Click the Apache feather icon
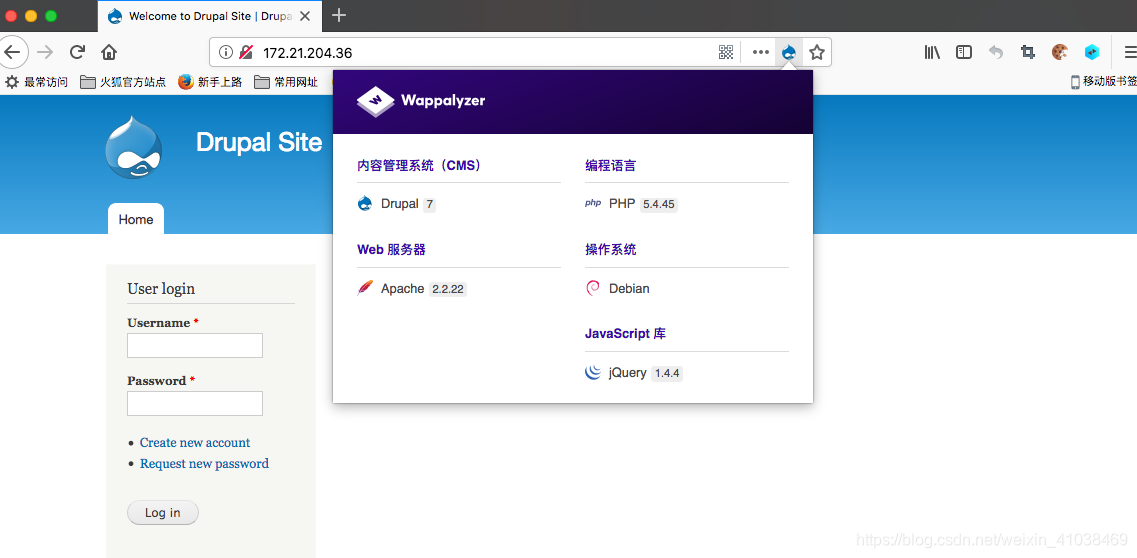This screenshot has width=1137, height=558. [365, 288]
